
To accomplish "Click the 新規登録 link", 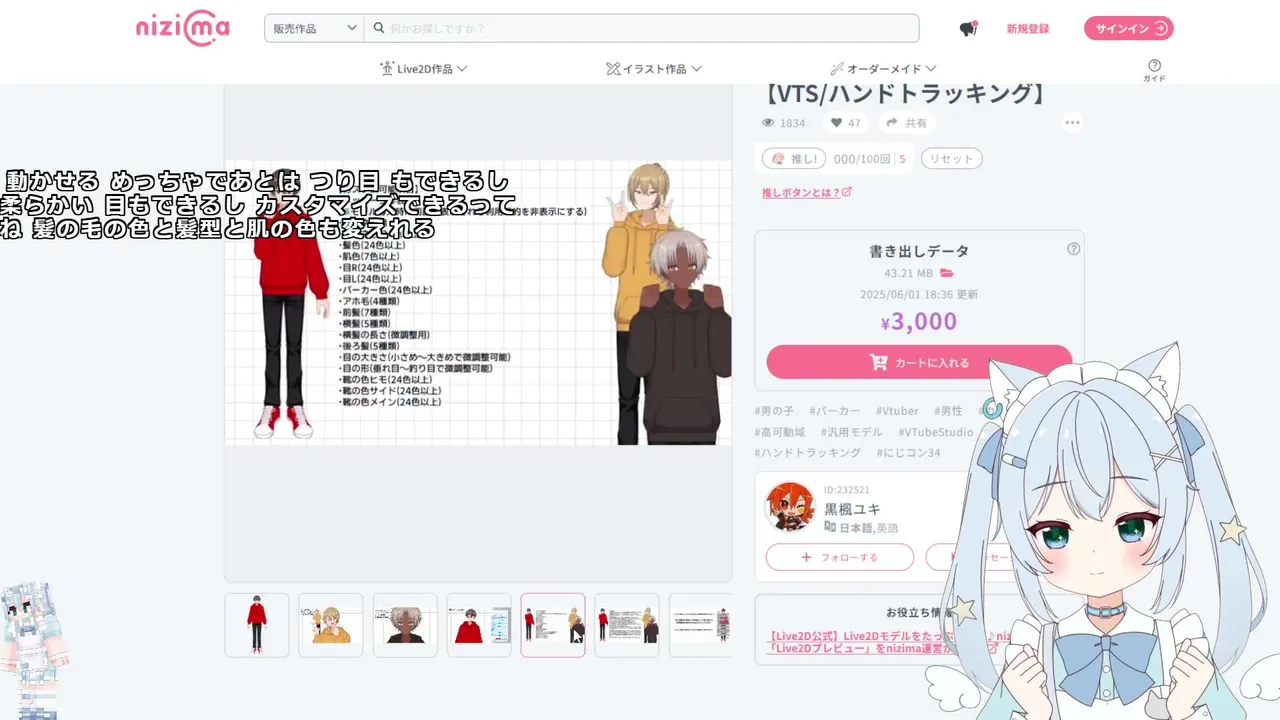I will click(x=1028, y=29).
